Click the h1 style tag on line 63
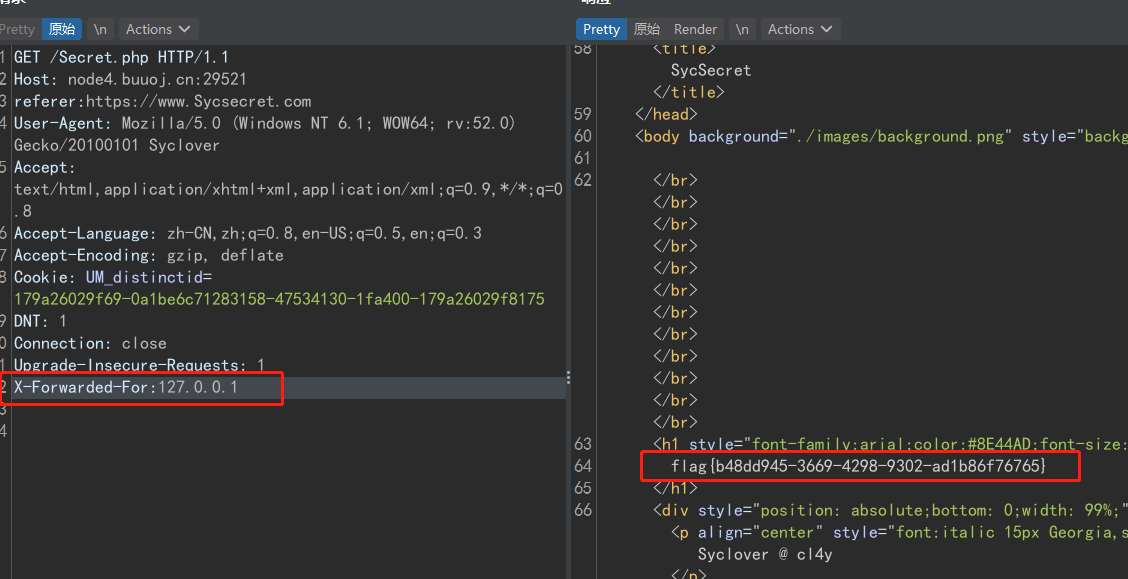 890,444
